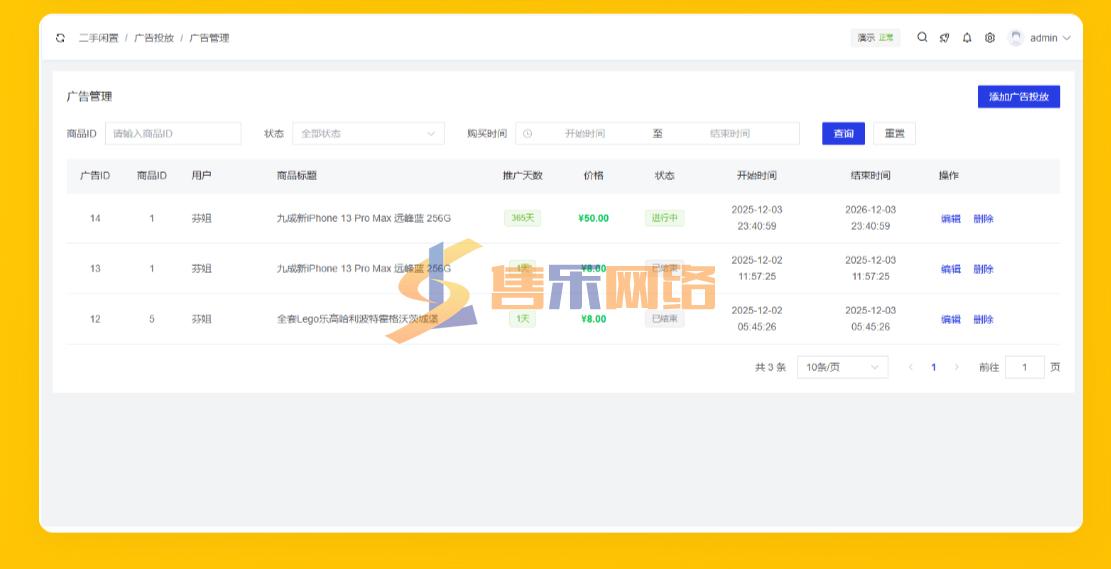Open the 10条/页 page size dropdown
This screenshot has height=569, width=1111.
point(842,367)
